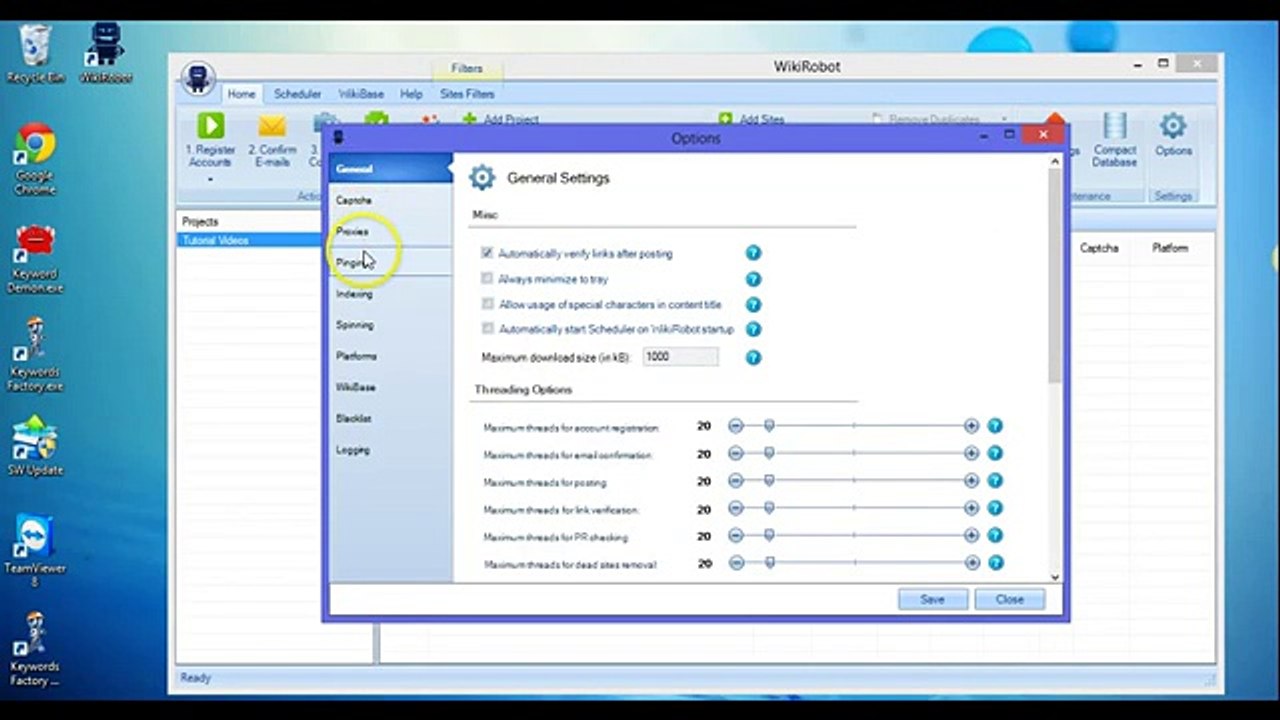Select the Logging options category

click(391, 450)
